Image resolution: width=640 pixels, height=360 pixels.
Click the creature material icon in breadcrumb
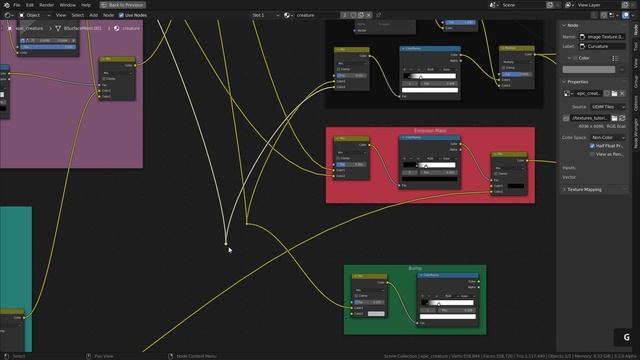pyautogui.click(x=117, y=29)
